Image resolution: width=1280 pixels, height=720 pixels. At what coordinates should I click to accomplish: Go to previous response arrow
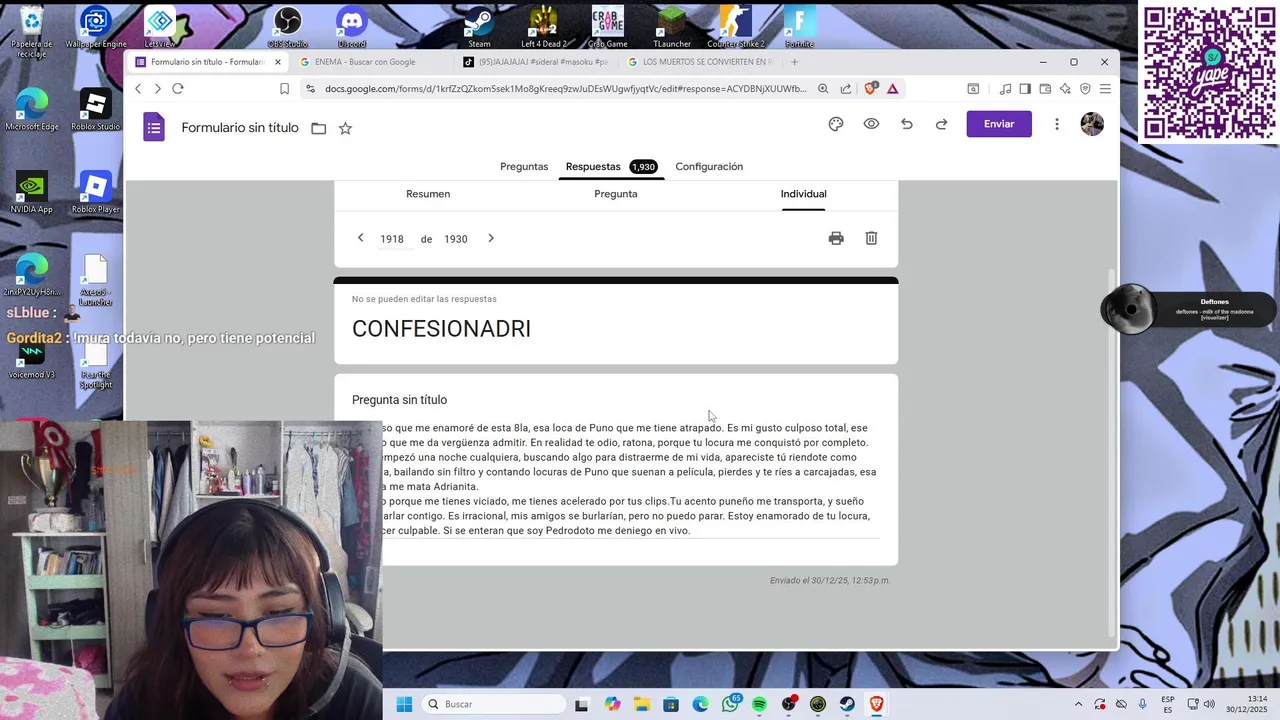[361, 238]
